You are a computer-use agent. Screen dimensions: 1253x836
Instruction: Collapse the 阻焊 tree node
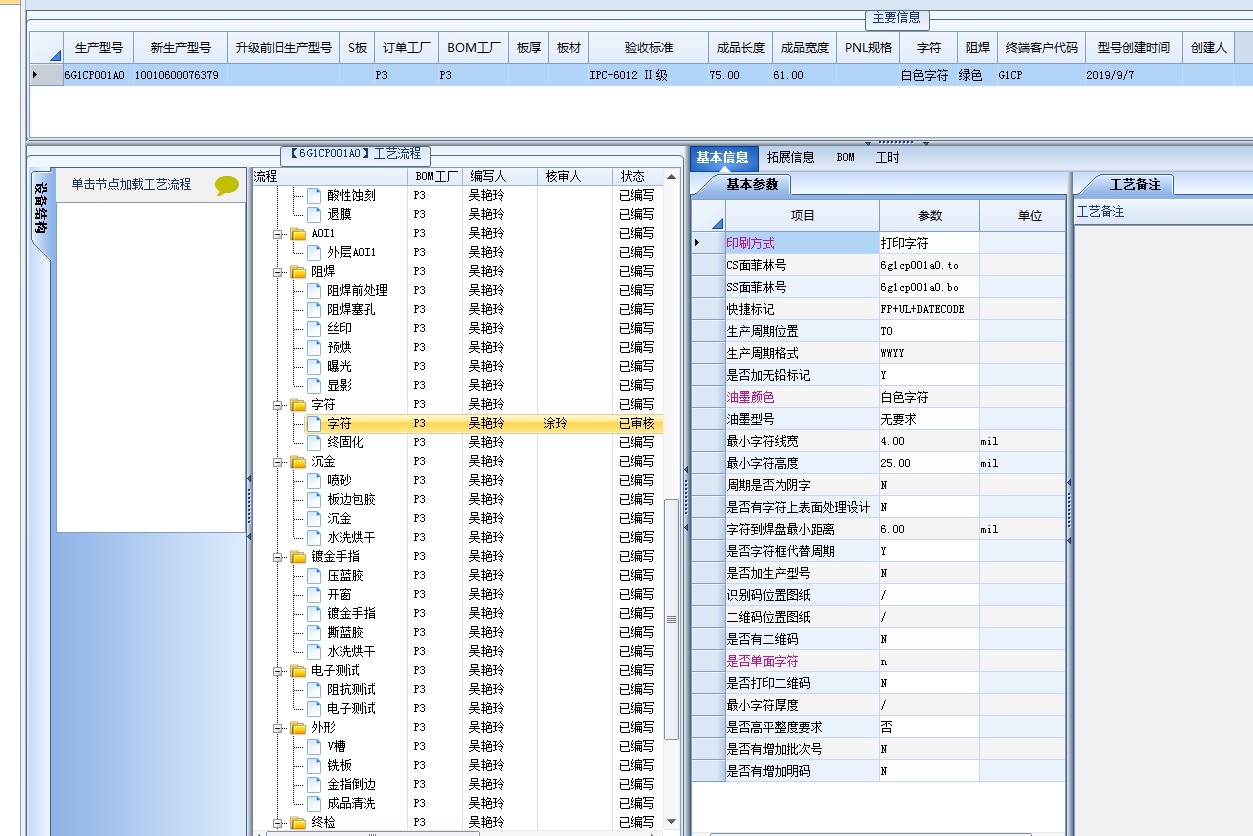click(x=278, y=271)
